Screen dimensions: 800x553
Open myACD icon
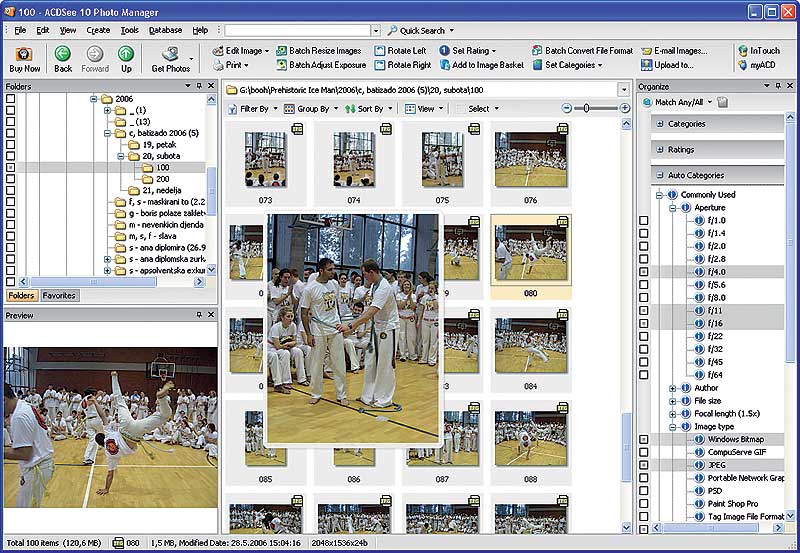pos(743,65)
